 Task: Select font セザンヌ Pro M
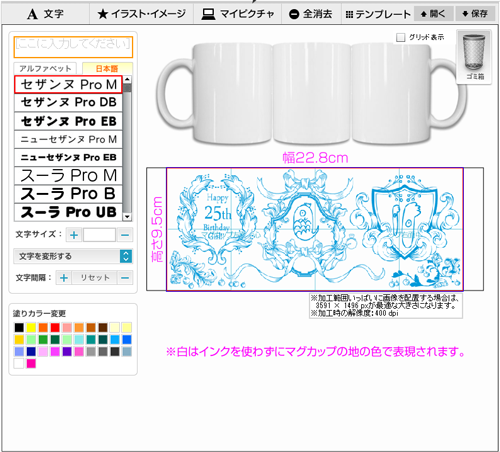pyautogui.click(x=68, y=84)
